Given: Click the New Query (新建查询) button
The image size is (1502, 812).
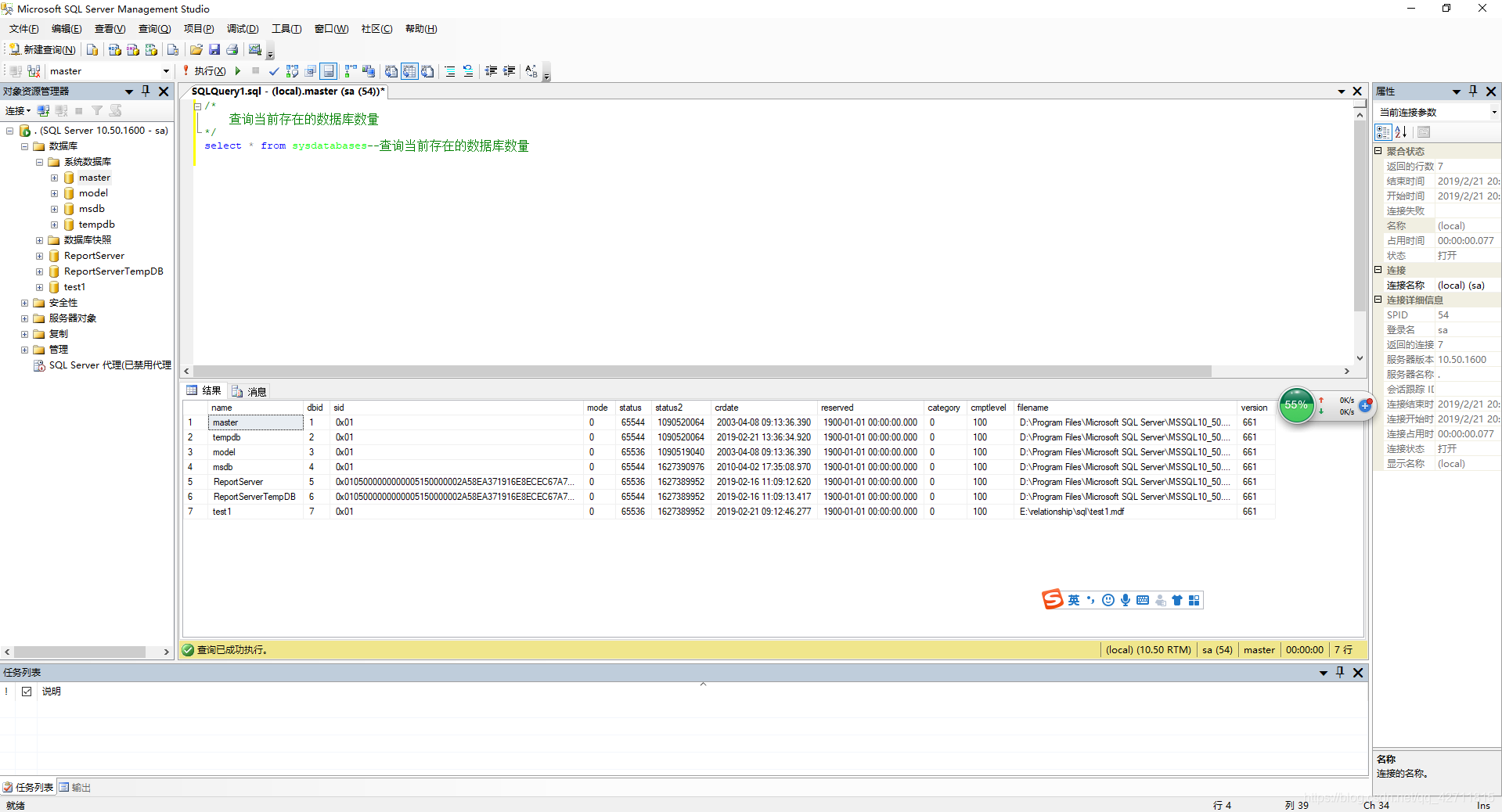Looking at the screenshot, I should 43,49.
